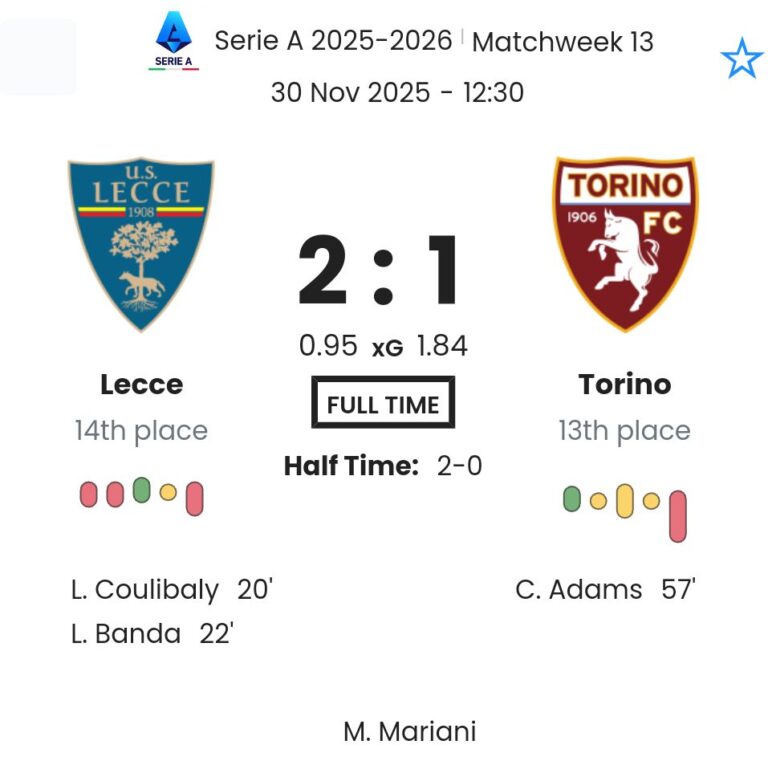Open the Matchweek 13 link
This screenshot has width=768, height=761.
[562, 42]
